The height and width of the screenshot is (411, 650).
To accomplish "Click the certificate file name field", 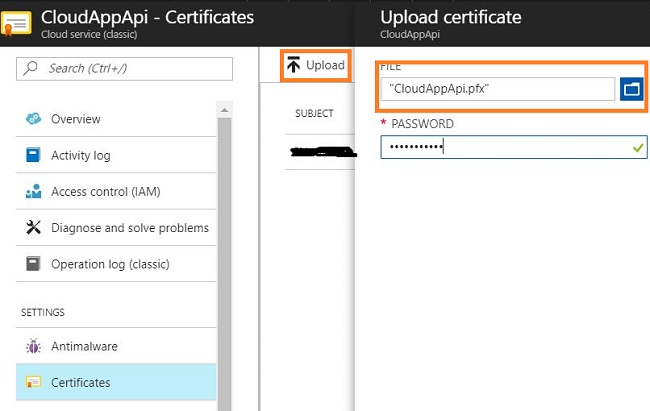I will click(x=497, y=89).
